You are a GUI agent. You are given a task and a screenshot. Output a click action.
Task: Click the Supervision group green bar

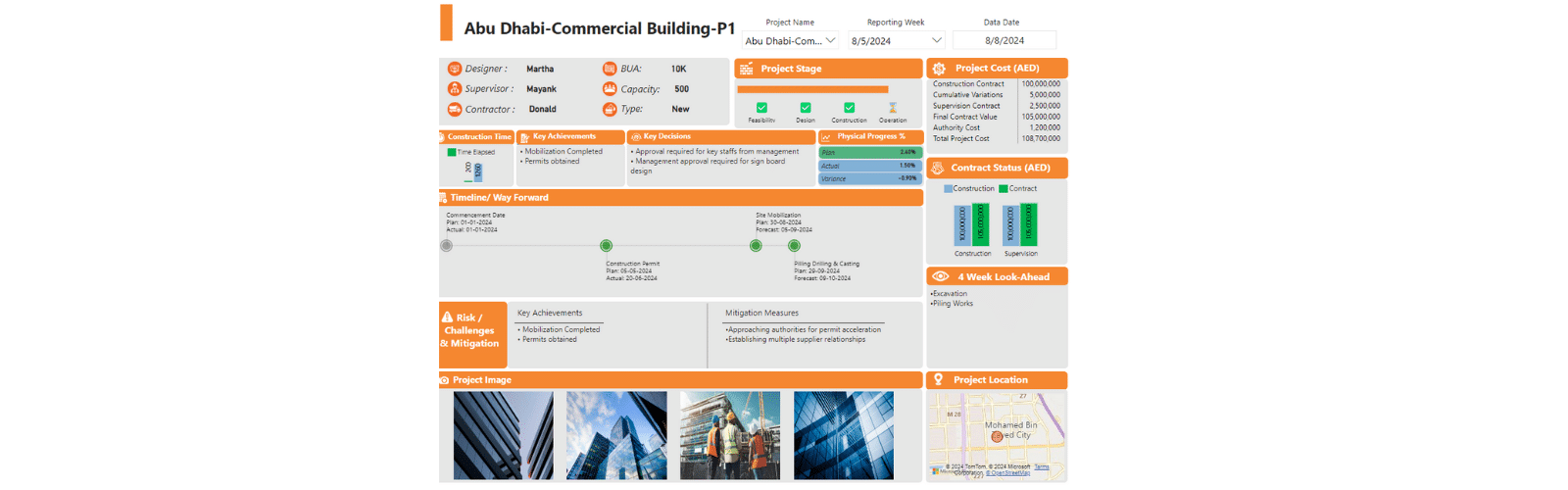(x=1029, y=224)
